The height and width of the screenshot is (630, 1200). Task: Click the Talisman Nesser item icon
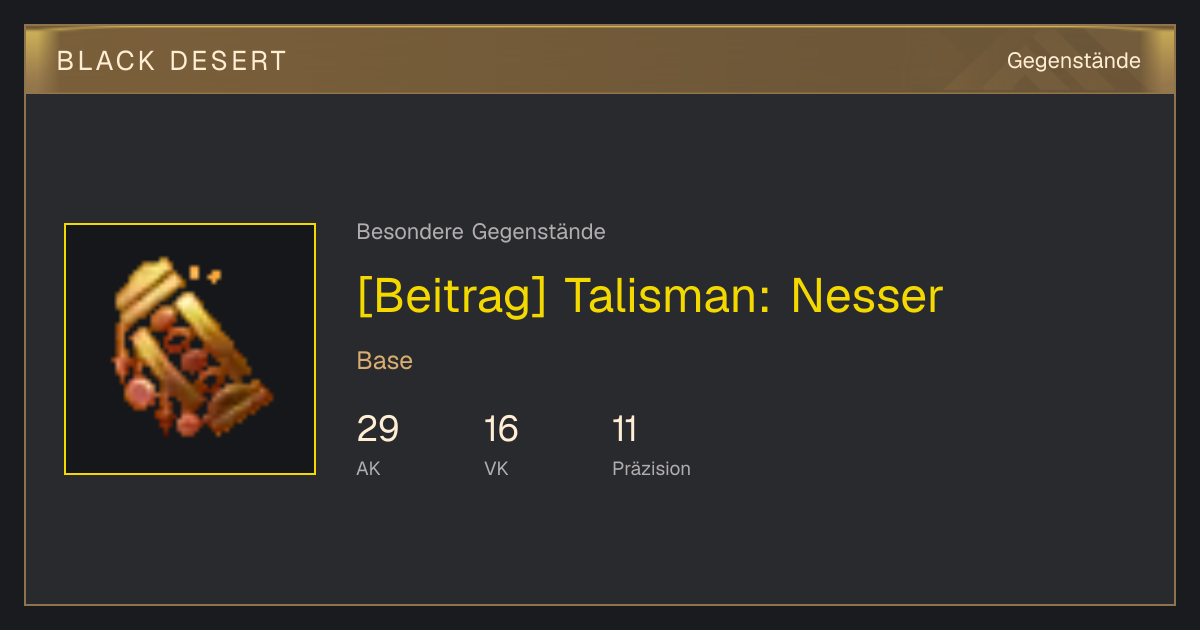coord(190,349)
